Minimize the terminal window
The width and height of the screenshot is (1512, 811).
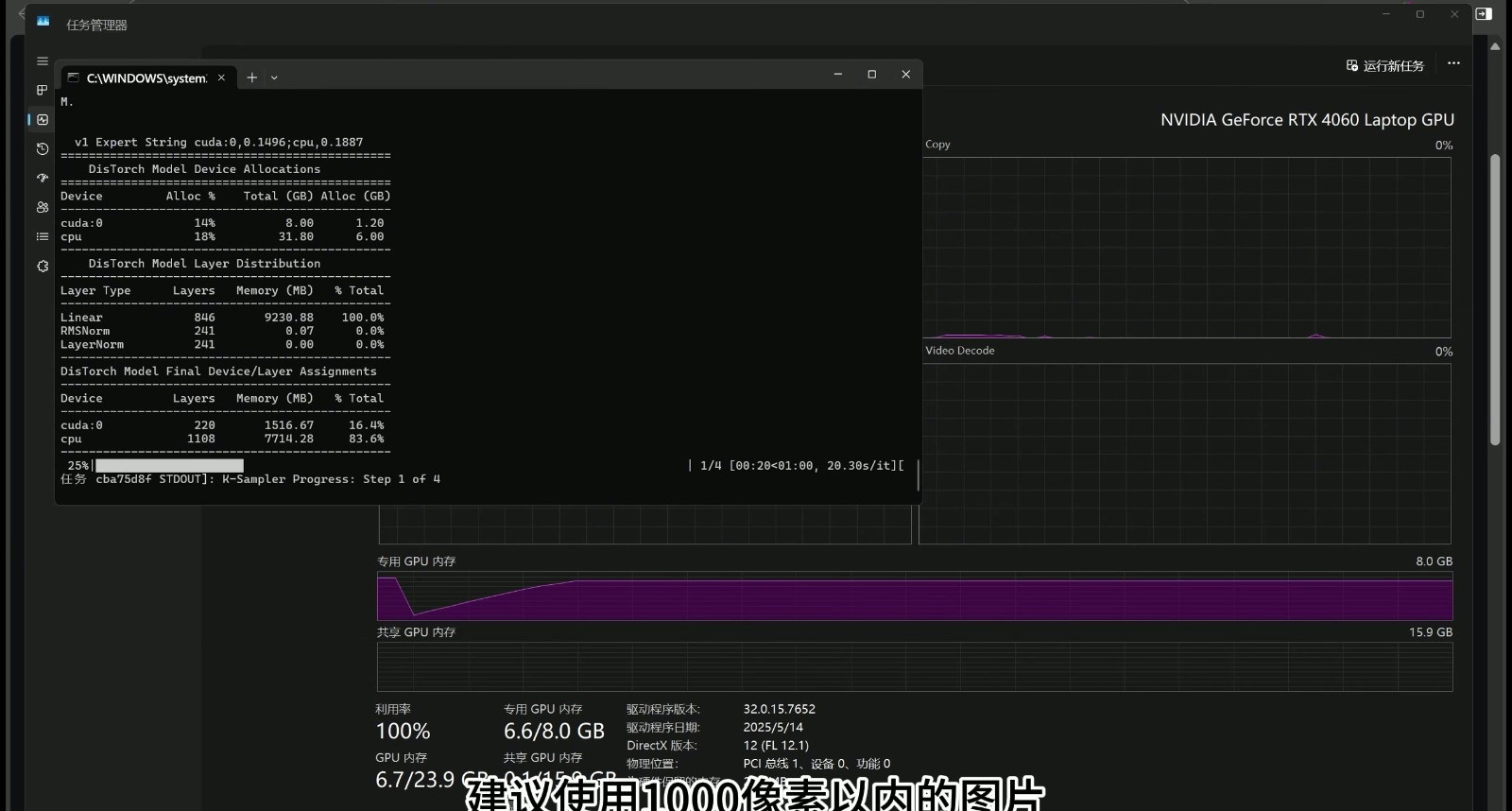[837, 74]
